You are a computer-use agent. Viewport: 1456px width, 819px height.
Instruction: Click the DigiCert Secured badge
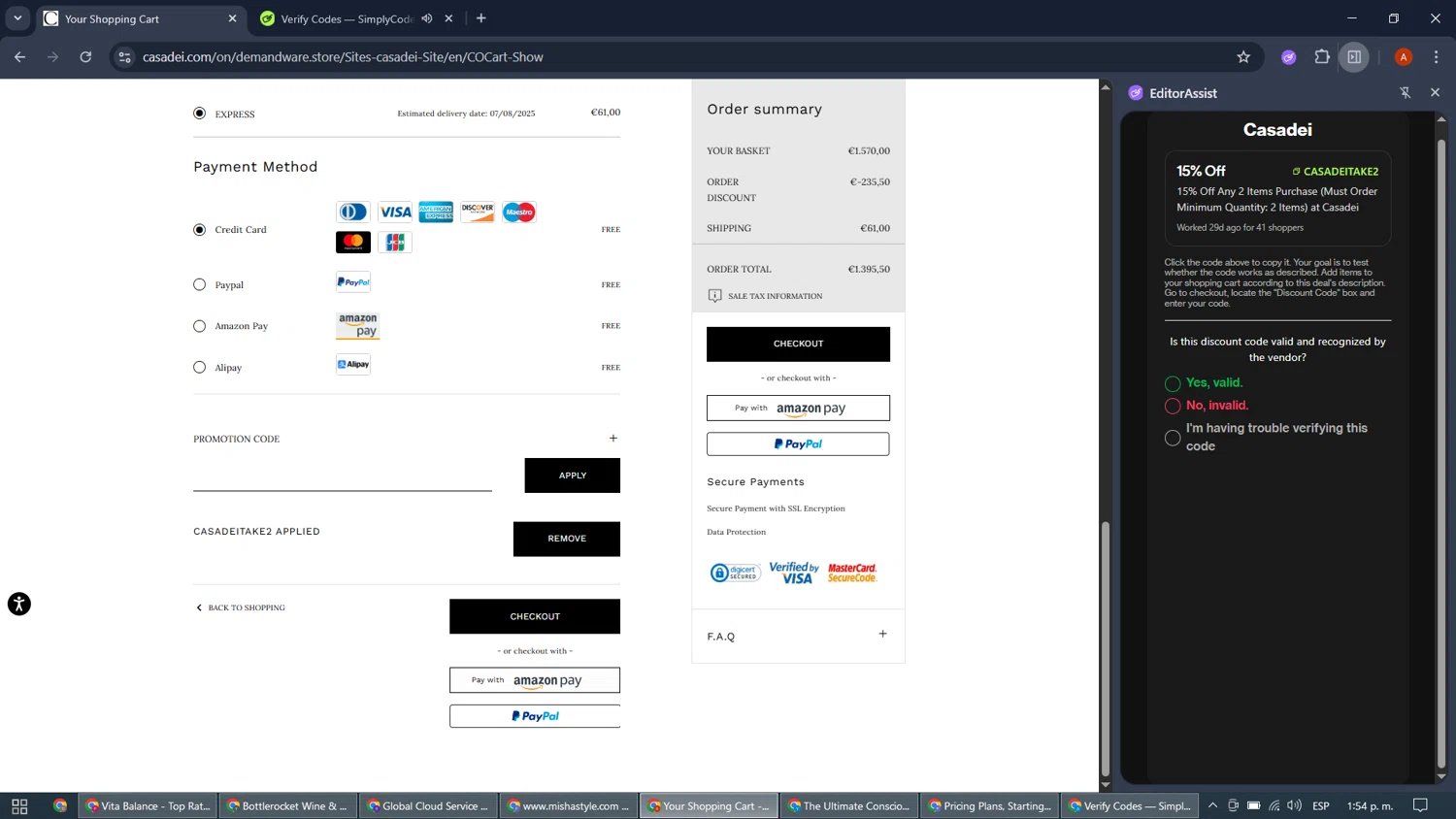tap(735, 573)
